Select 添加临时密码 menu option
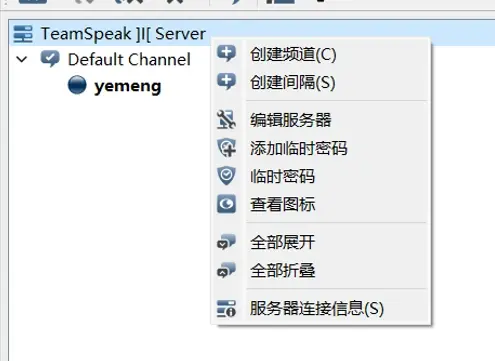The image size is (495, 361). point(299,148)
